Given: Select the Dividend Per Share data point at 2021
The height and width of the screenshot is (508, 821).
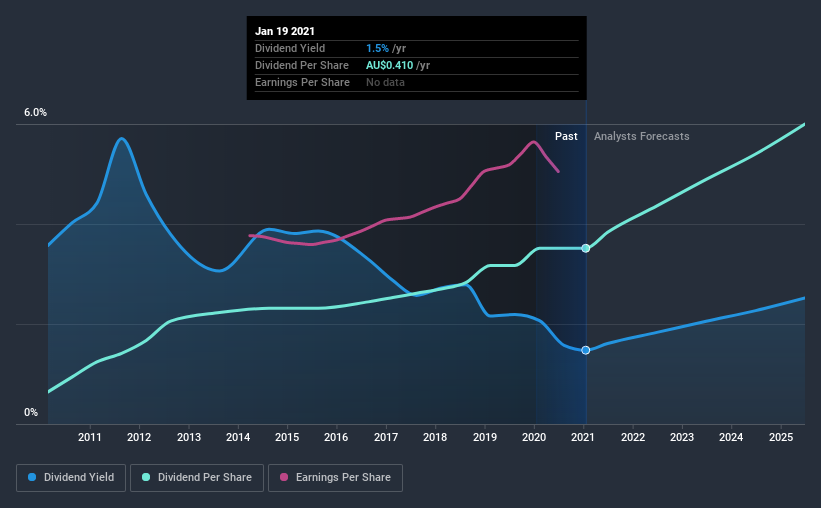Looking at the screenshot, I should click(586, 248).
